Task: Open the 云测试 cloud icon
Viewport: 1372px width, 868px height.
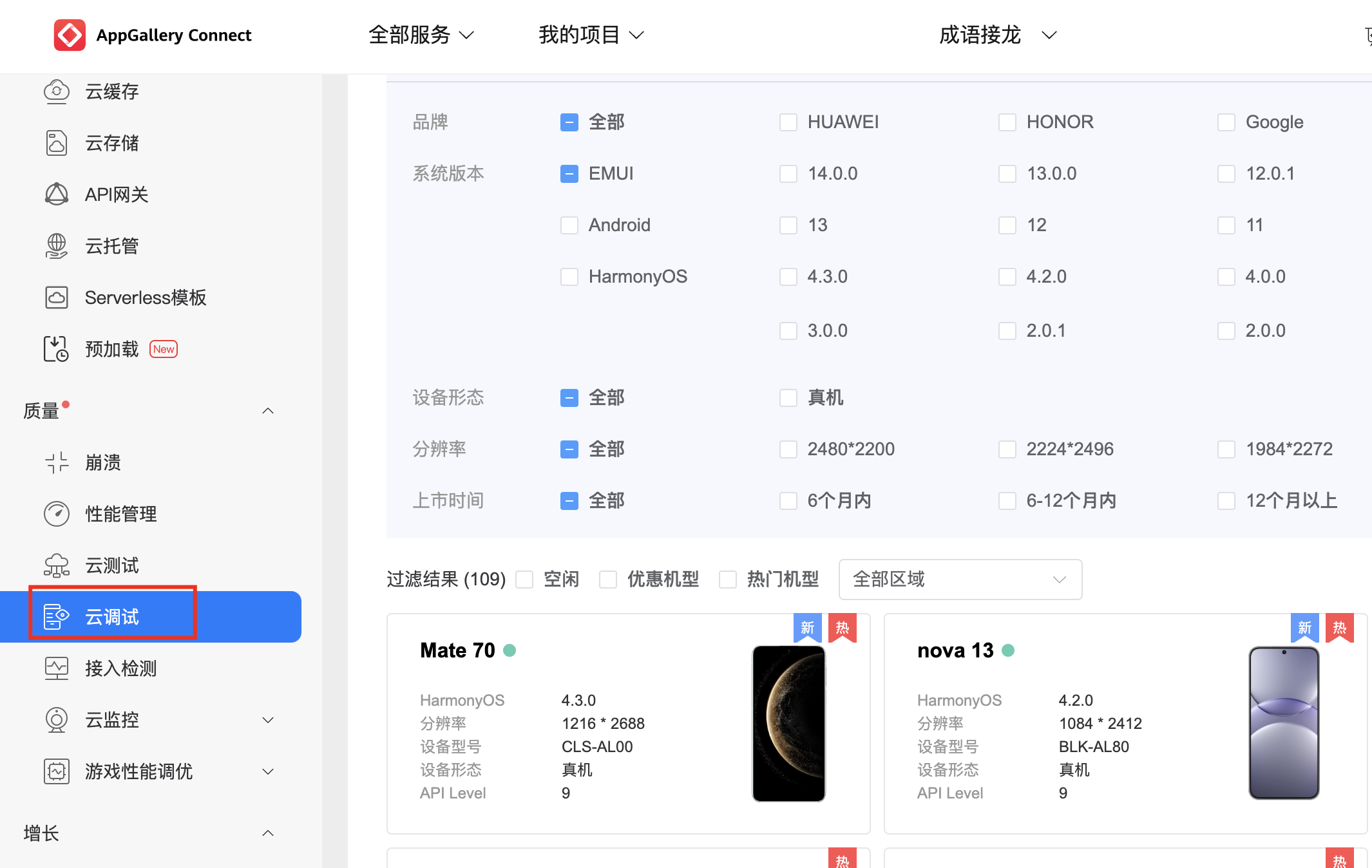Action: point(57,565)
